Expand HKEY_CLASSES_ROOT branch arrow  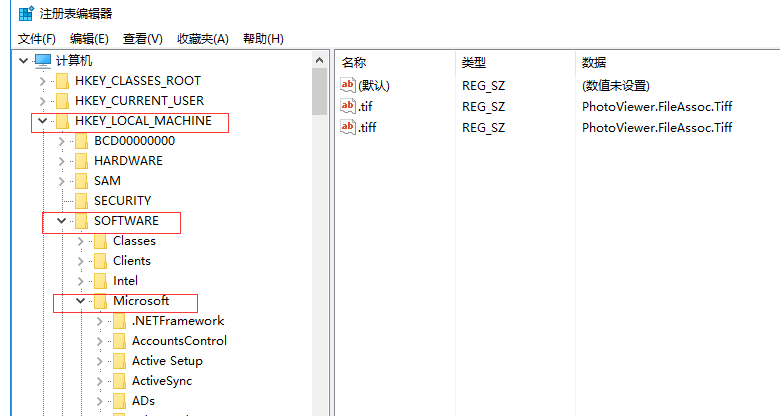pyautogui.click(x=43, y=81)
